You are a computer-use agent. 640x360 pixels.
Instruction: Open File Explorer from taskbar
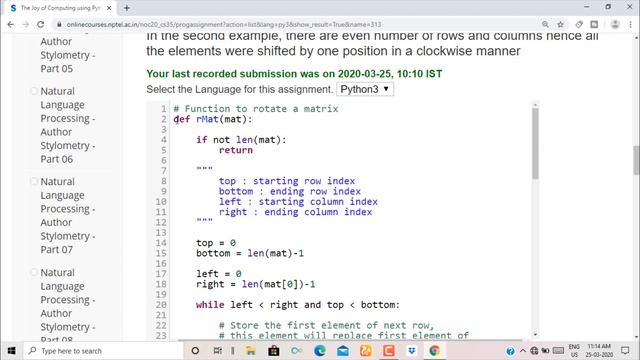coord(251,351)
